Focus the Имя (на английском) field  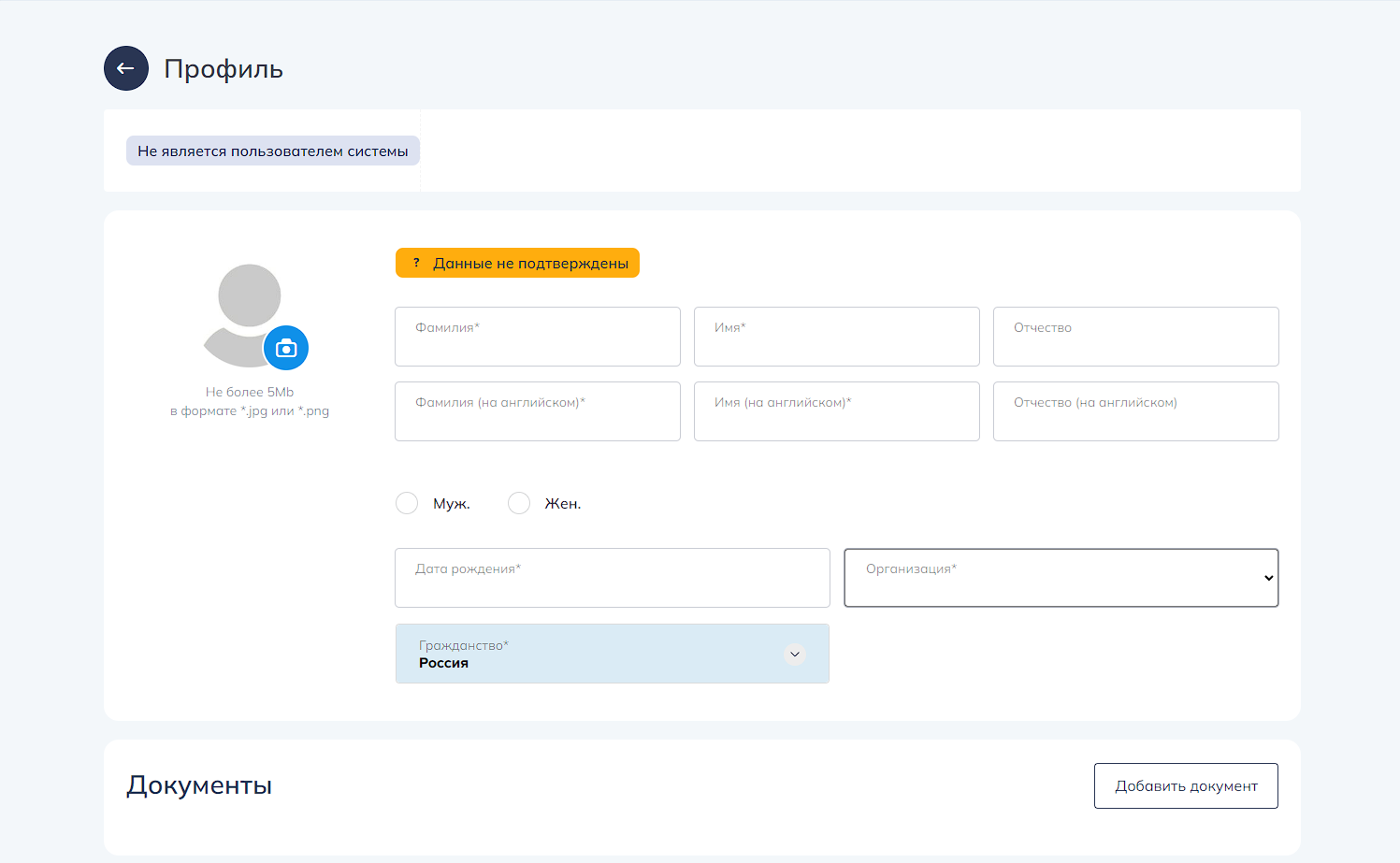click(837, 411)
